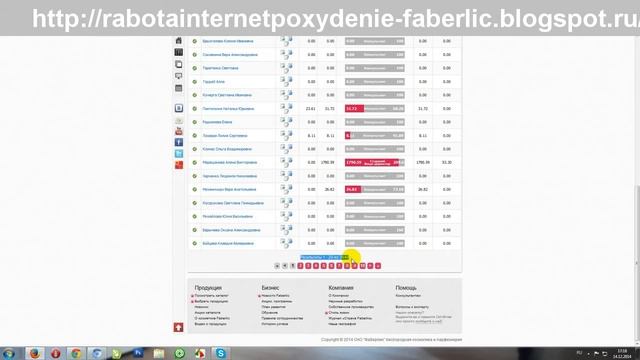This screenshot has height=360, width=640.
Task: Click the browser vertical scrollbar
Action: [637, 262]
